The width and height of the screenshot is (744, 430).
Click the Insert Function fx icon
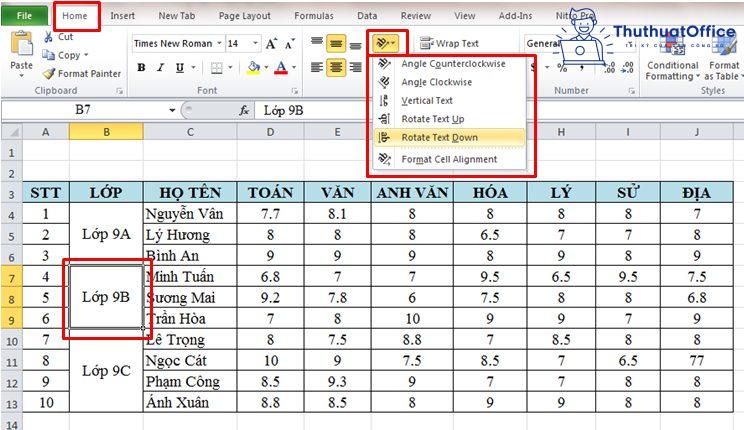(x=244, y=111)
